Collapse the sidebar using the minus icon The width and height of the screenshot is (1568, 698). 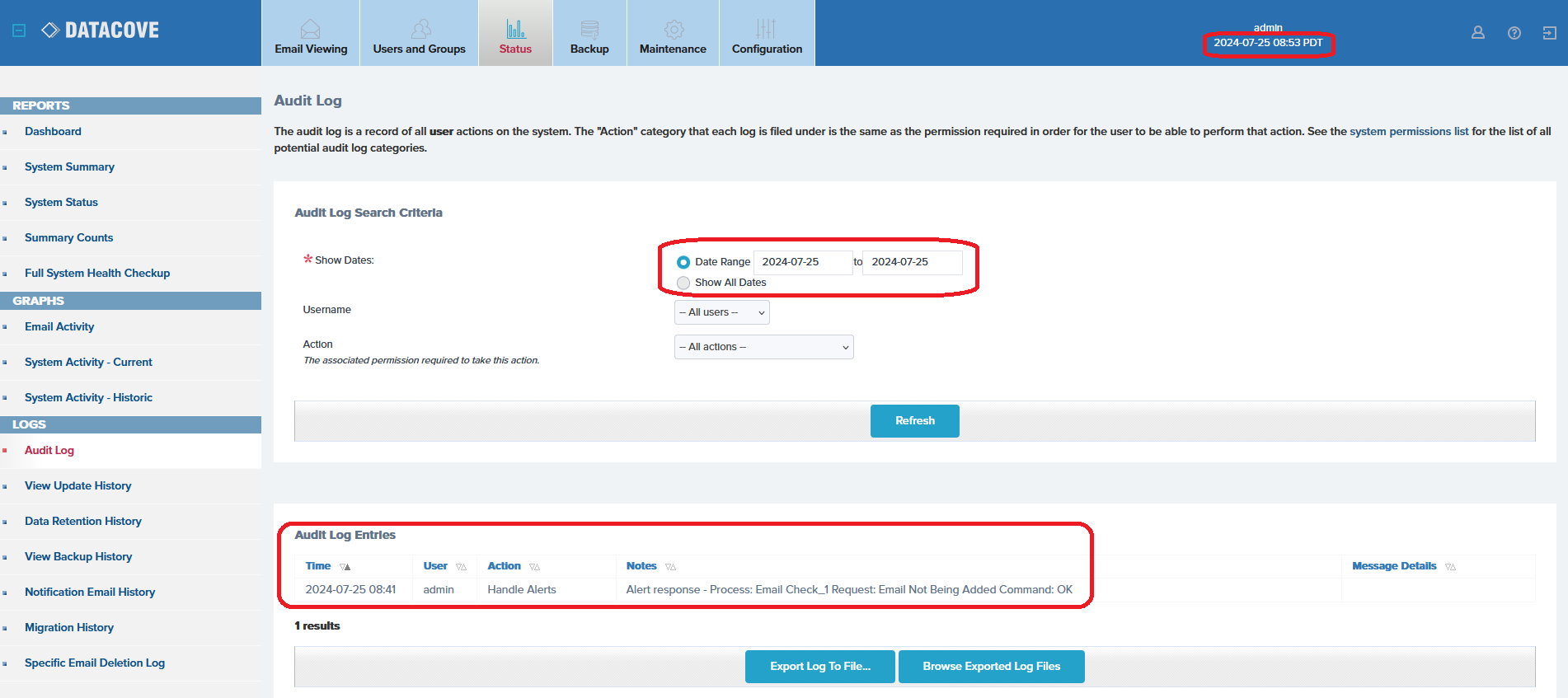19,30
